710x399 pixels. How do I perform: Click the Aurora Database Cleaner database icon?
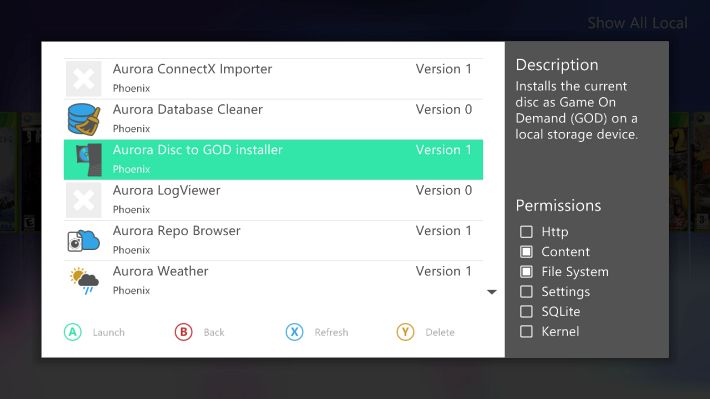click(84, 119)
